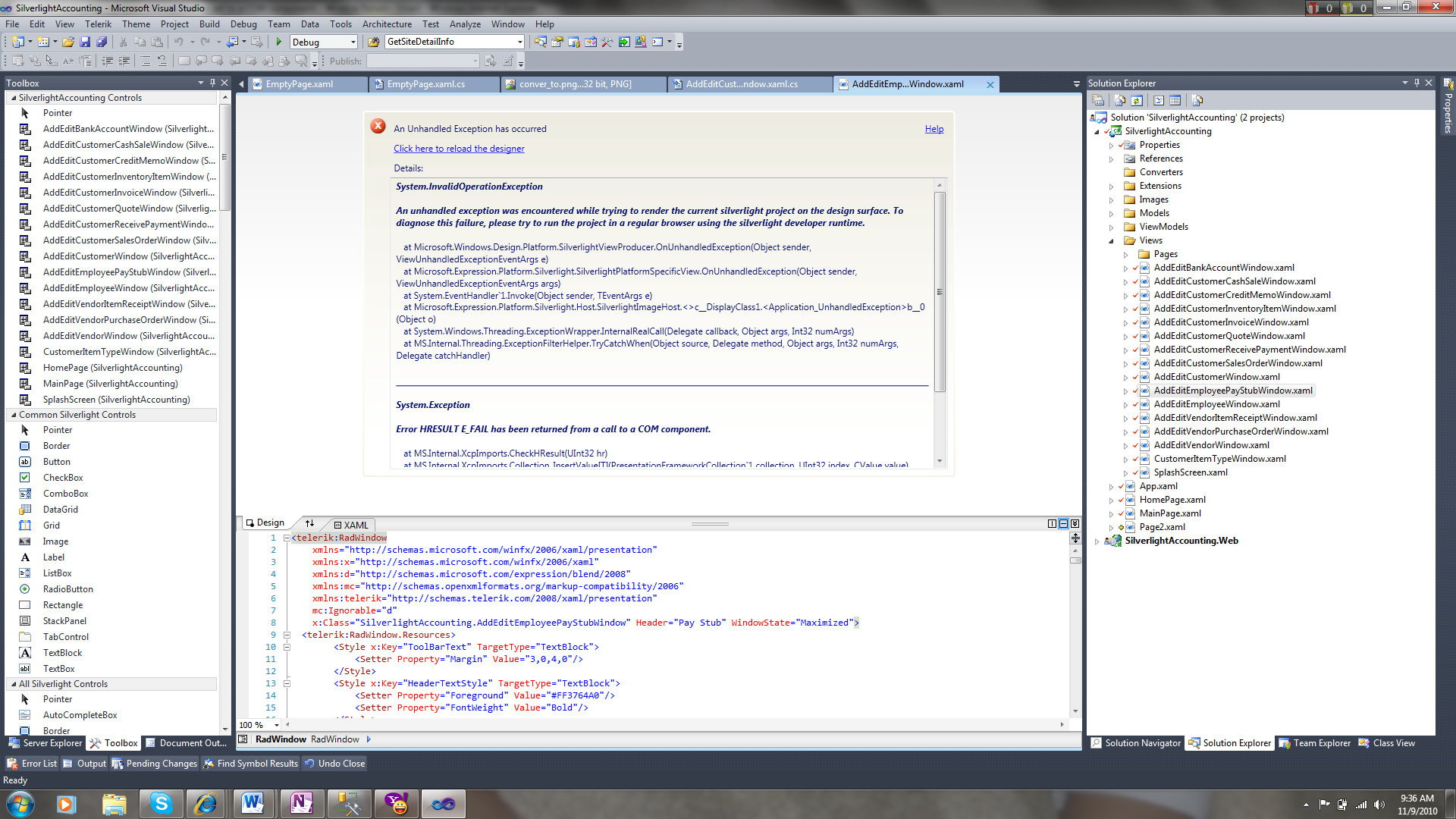Open the Telerik menu
1456x819 pixels.
click(x=98, y=24)
